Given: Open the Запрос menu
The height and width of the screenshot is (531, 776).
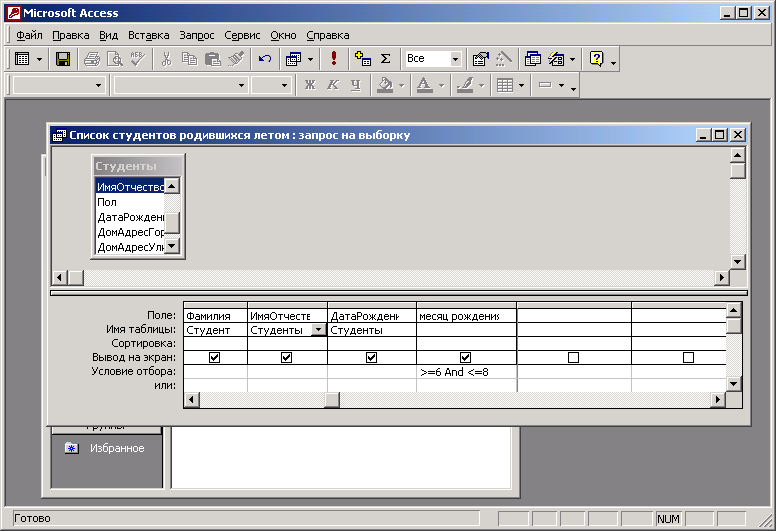Looking at the screenshot, I should [197, 35].
